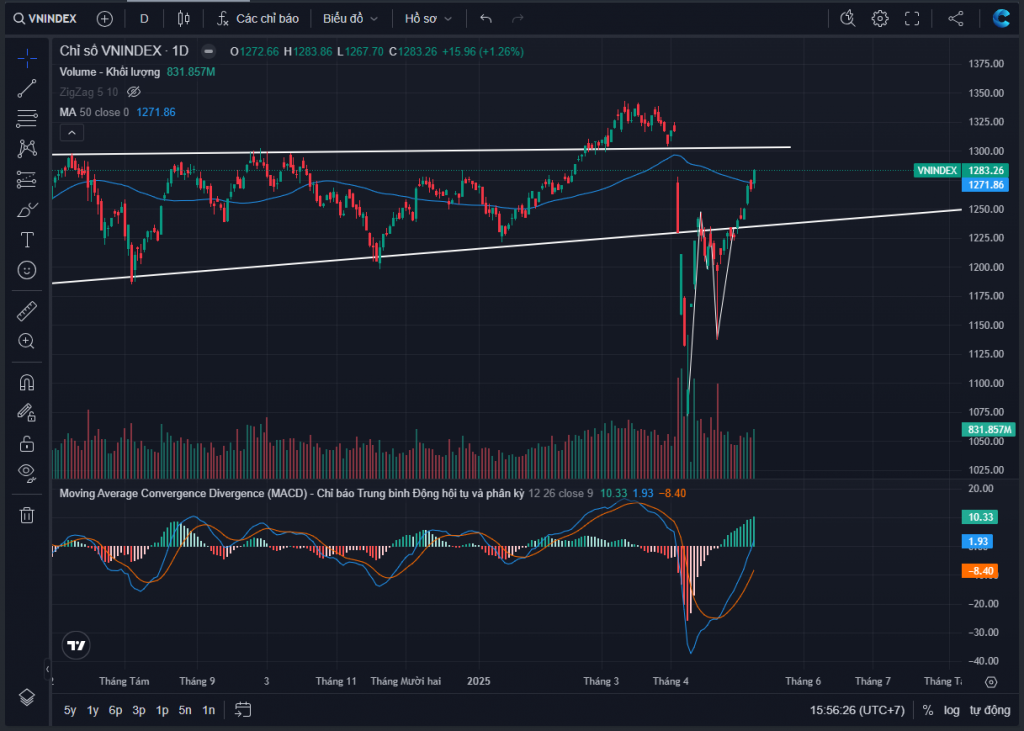Open object tree layers icon
The width and height of the screenshot is (1024, 731).
click(27, 698)
